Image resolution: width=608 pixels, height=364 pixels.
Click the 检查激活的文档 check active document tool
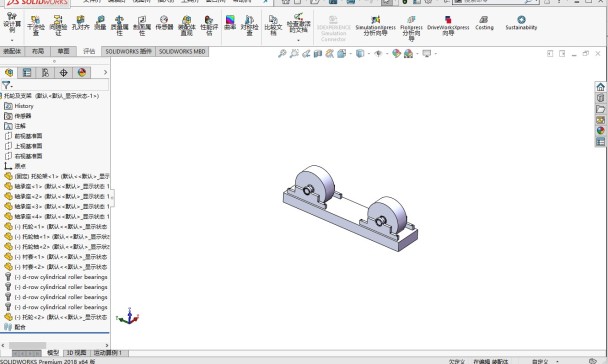tap(299, 24)
